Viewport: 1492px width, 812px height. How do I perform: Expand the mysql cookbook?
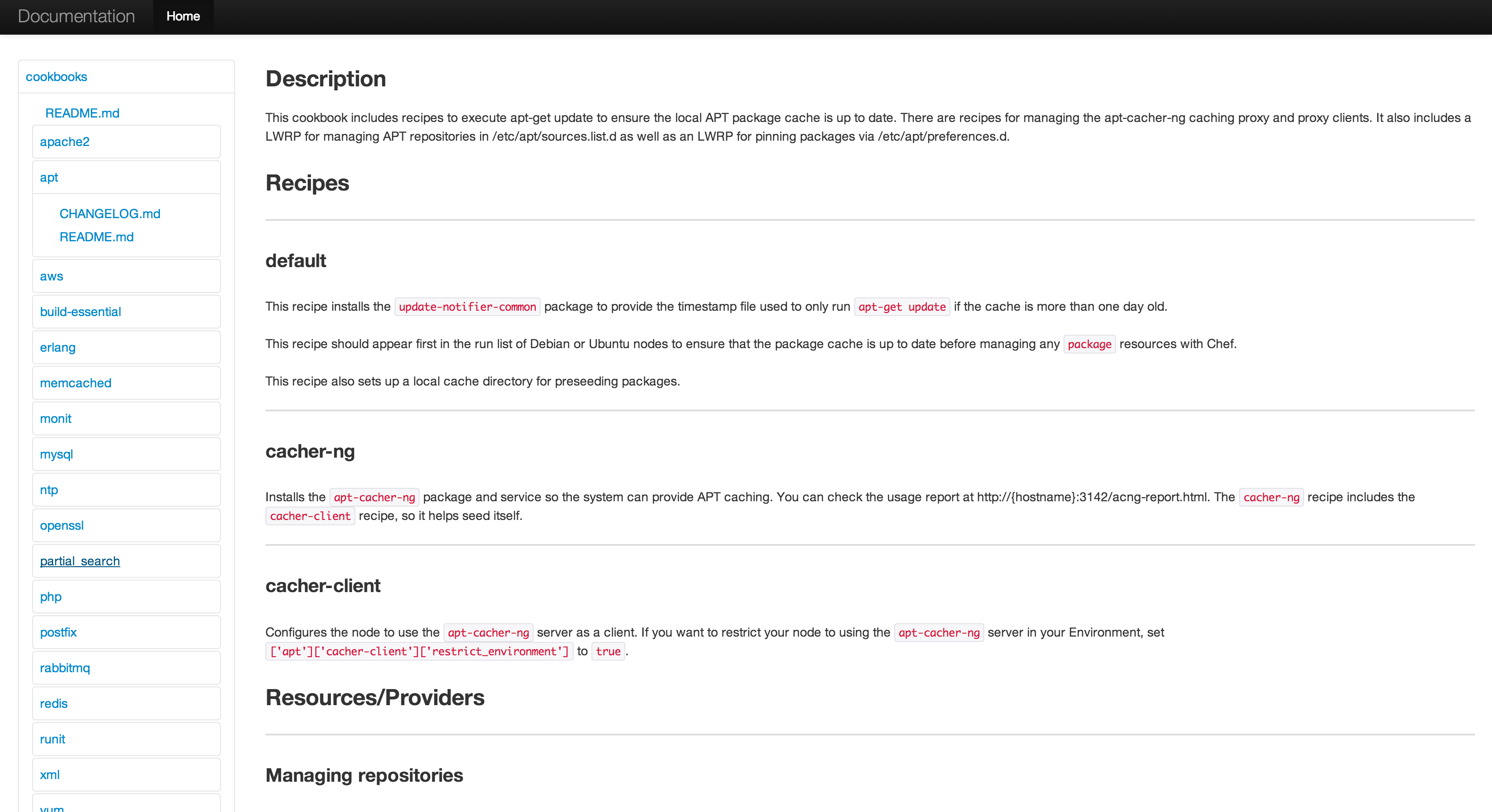[56, 454]
